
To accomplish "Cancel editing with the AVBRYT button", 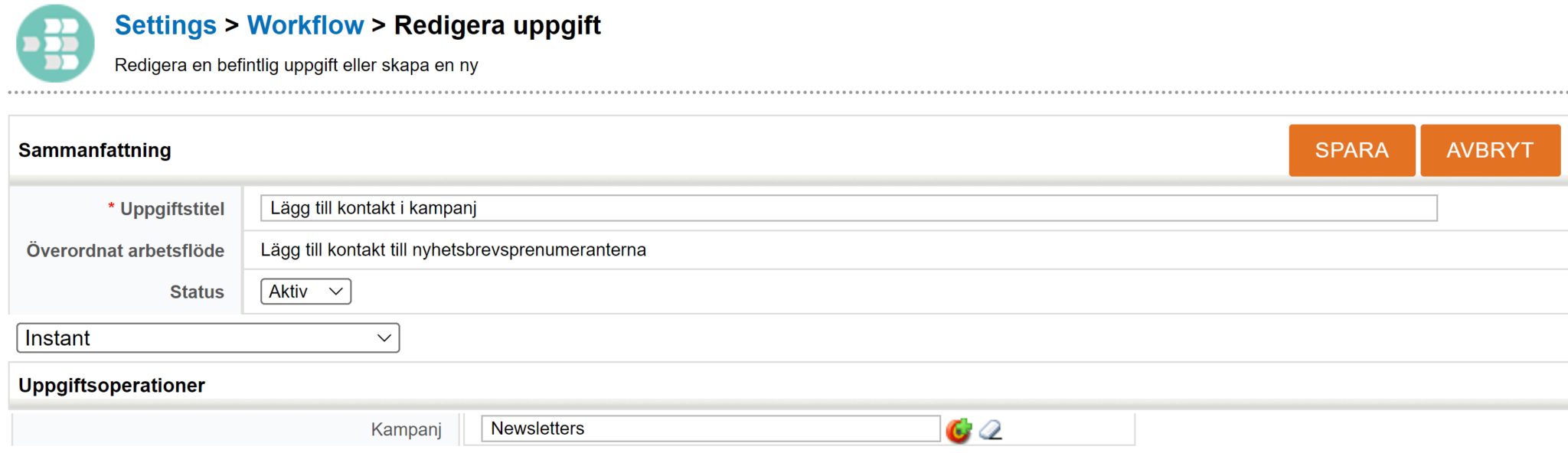I will 1490,150.
